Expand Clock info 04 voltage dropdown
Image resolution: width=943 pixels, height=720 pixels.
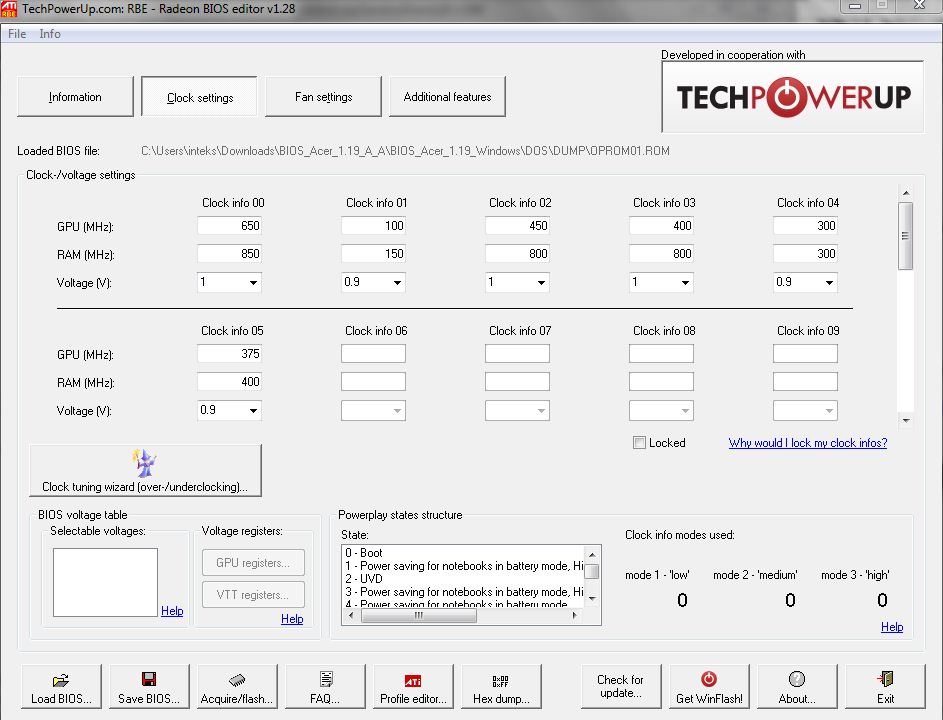(829, 283)
